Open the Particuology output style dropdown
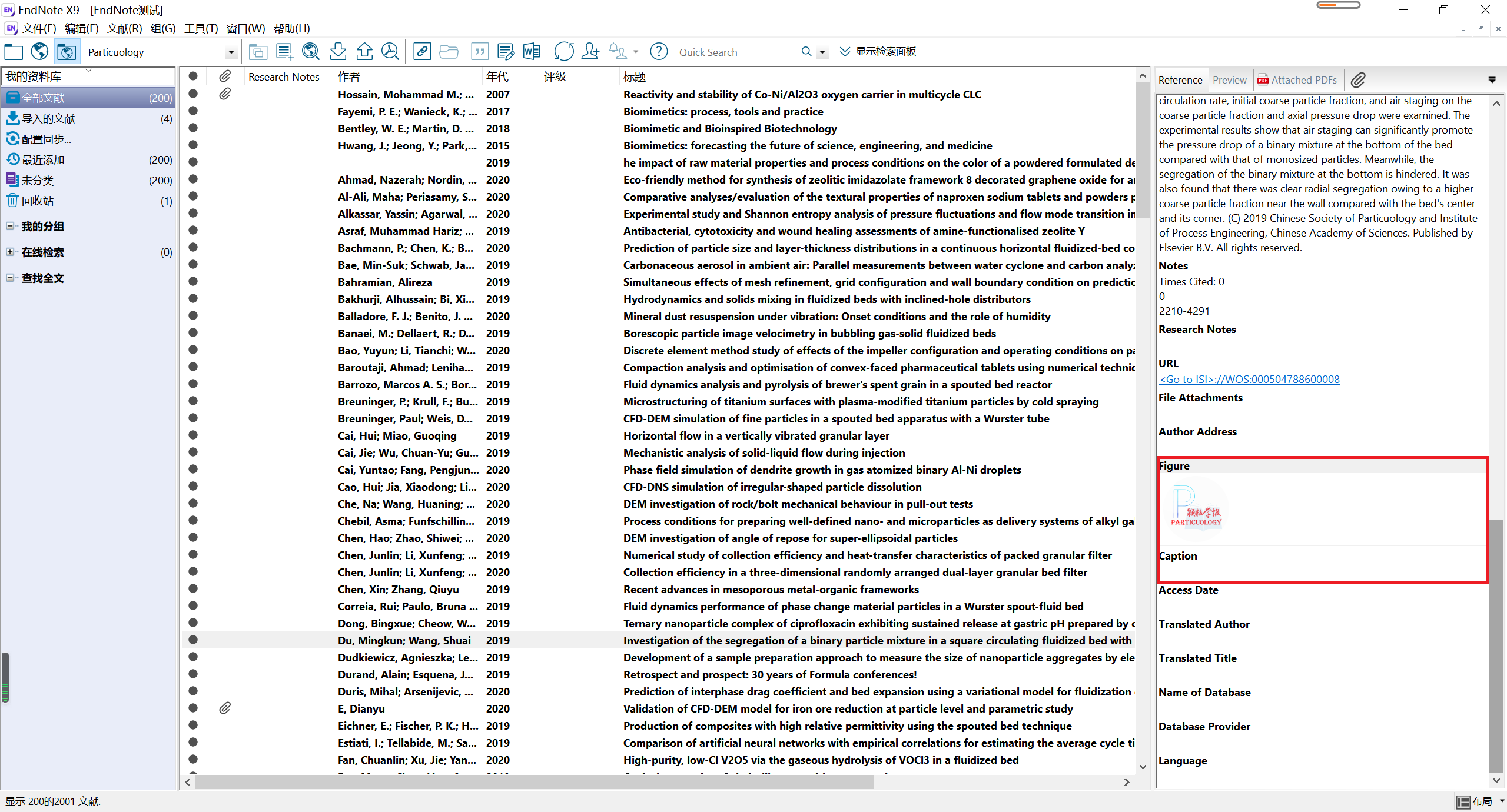 (x=231, y=52)
